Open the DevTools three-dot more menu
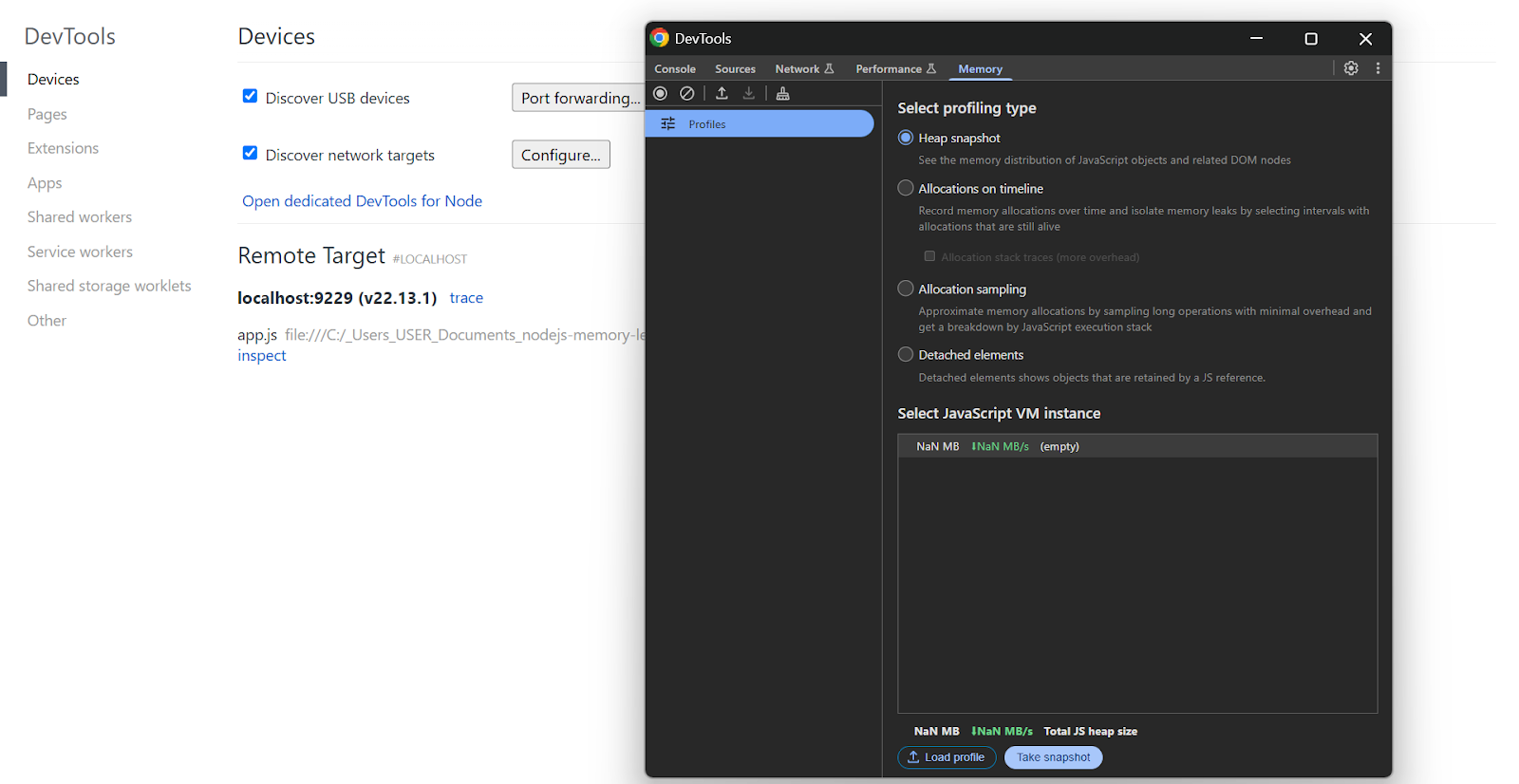Image resolution: width=1519 pixels, height=784 pixels. tap(1378, 68)
